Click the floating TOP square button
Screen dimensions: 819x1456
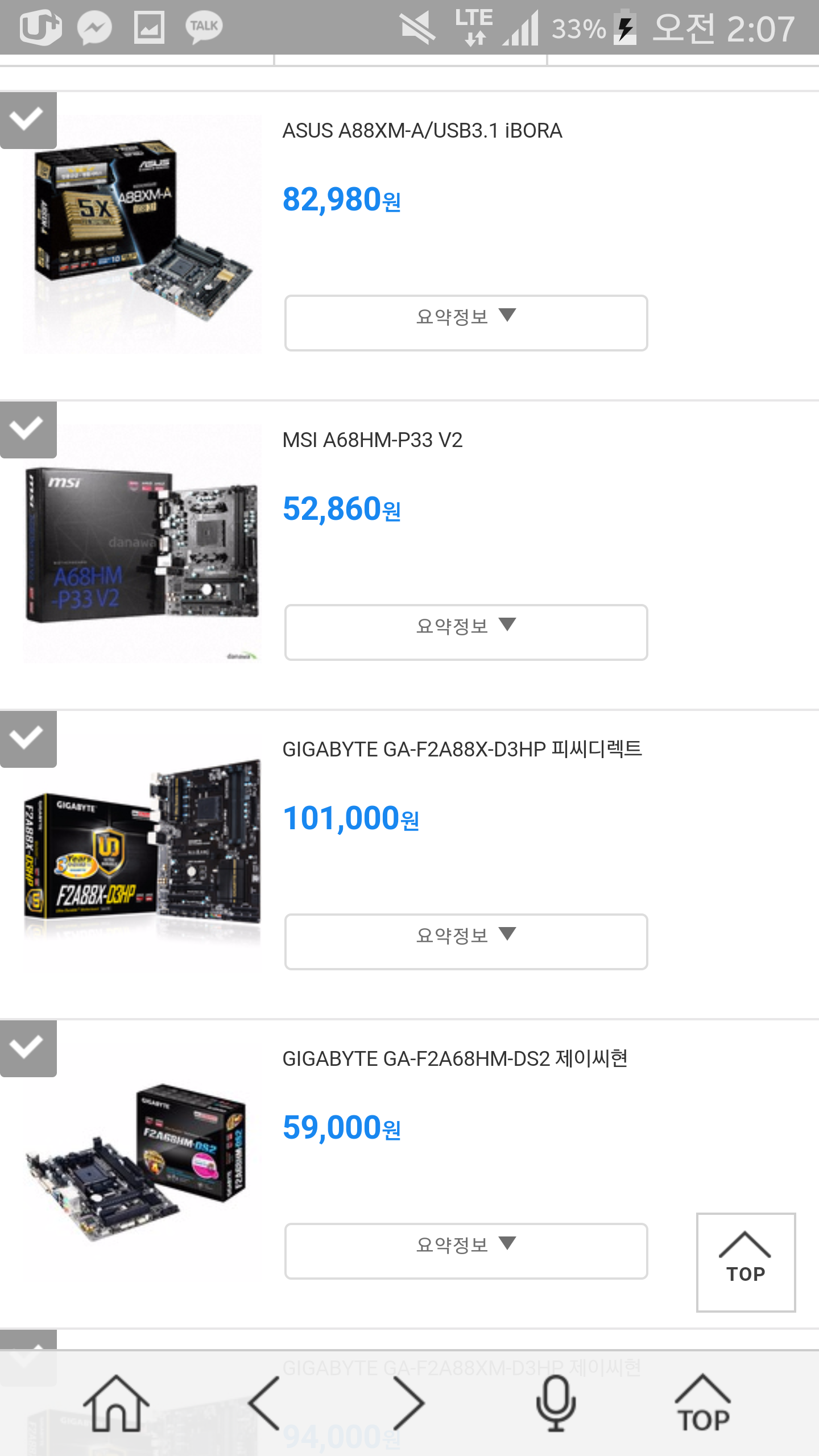pyautogui.click(x=746, y=1262)
